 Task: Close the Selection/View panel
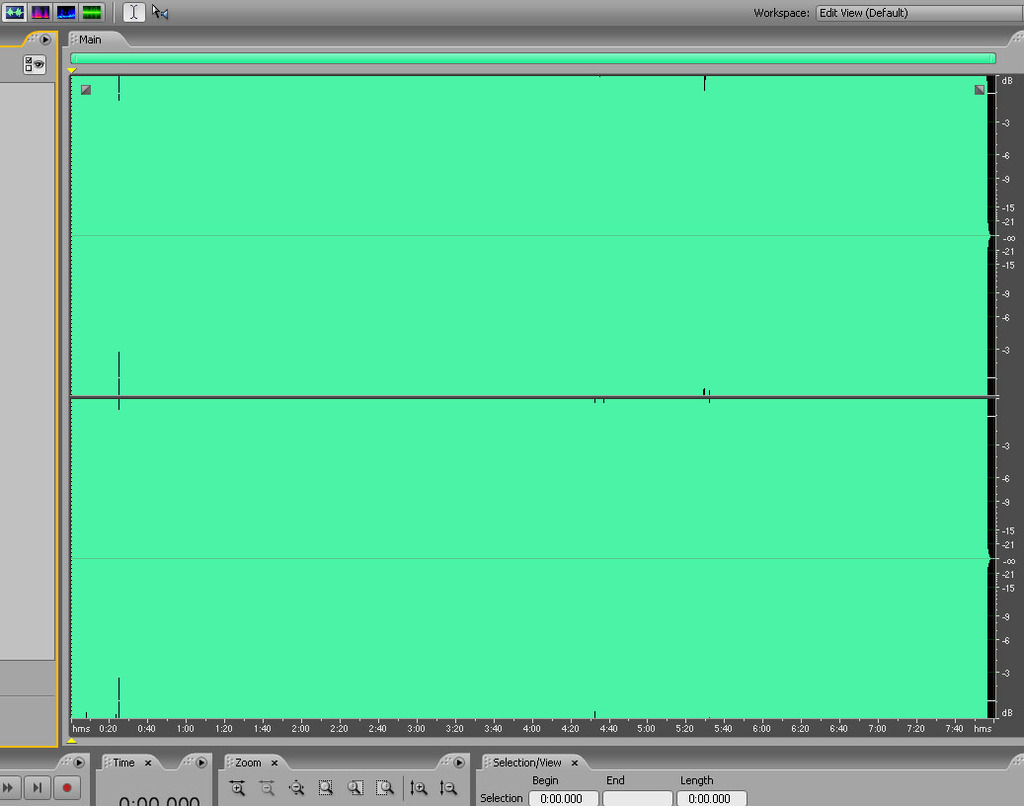pos(575,763)
